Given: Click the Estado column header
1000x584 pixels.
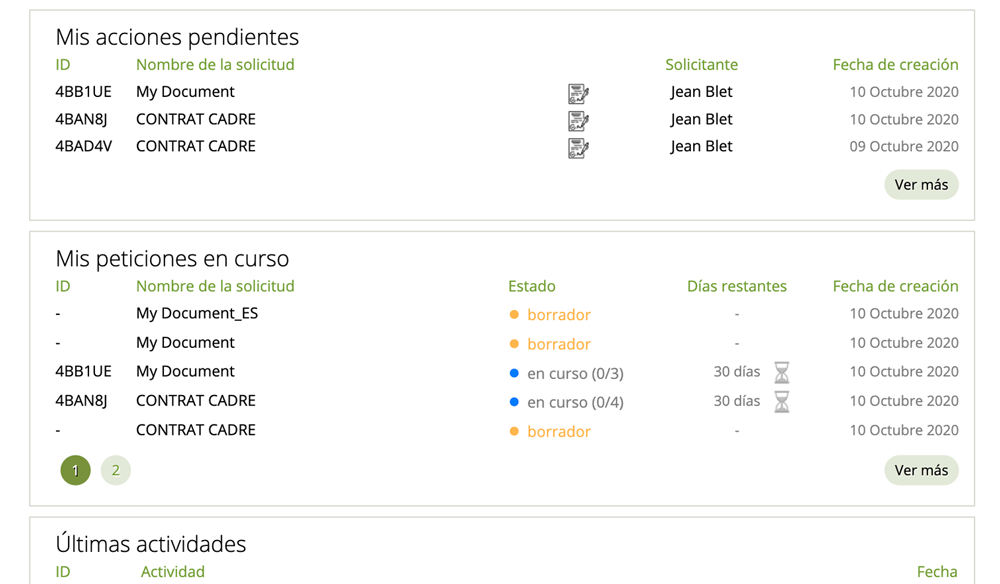Looking at the screenshot, I should (532, 286).
